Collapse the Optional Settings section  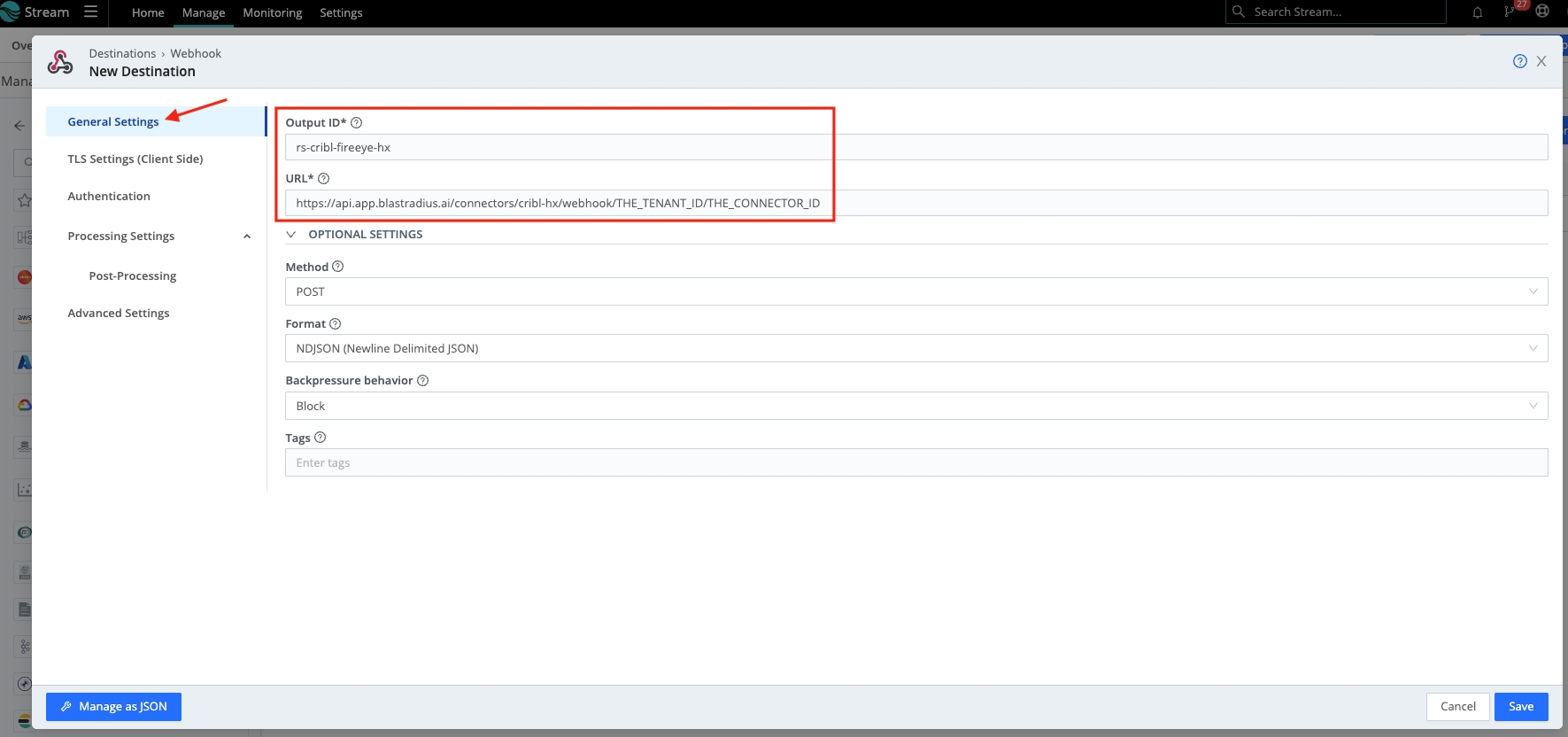coord(291,235)
